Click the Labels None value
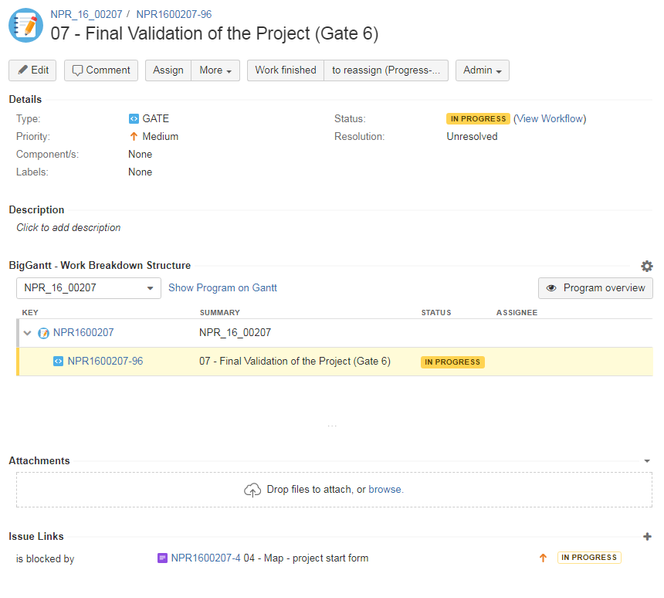 coord(140,172)
